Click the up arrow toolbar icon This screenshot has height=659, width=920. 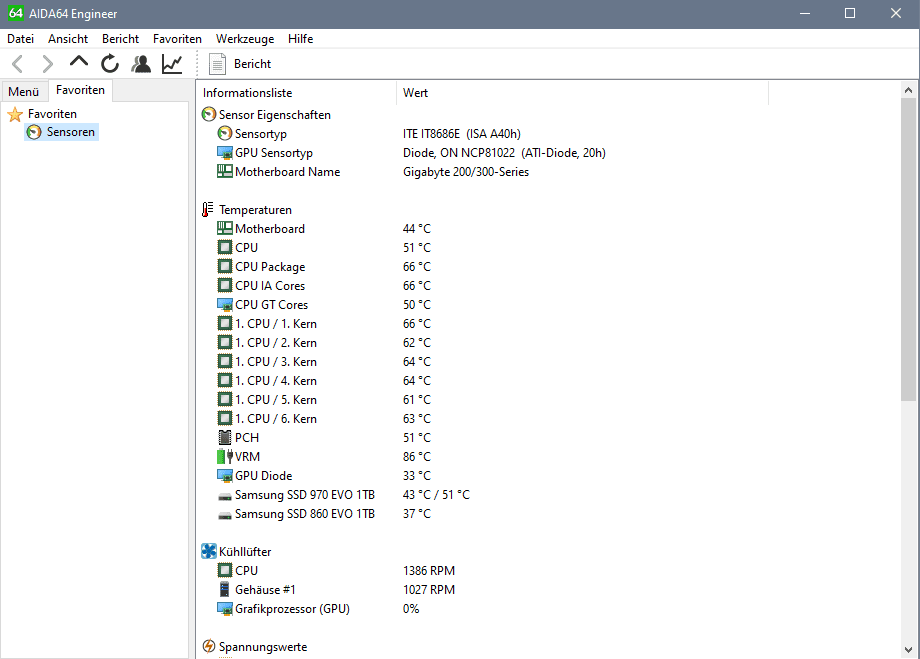79,61
